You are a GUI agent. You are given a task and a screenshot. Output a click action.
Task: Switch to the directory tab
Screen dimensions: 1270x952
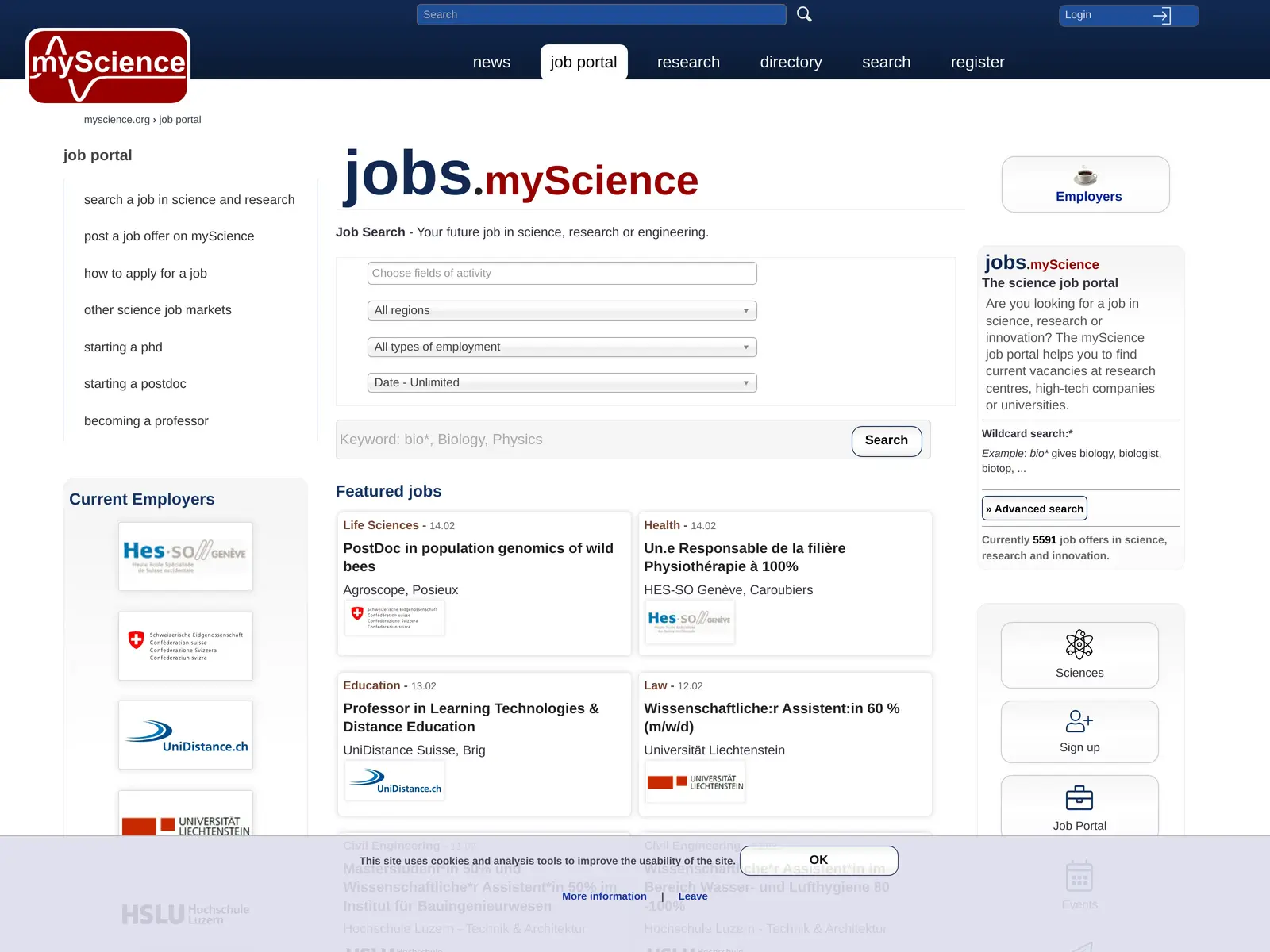click(x=791, y=62)
